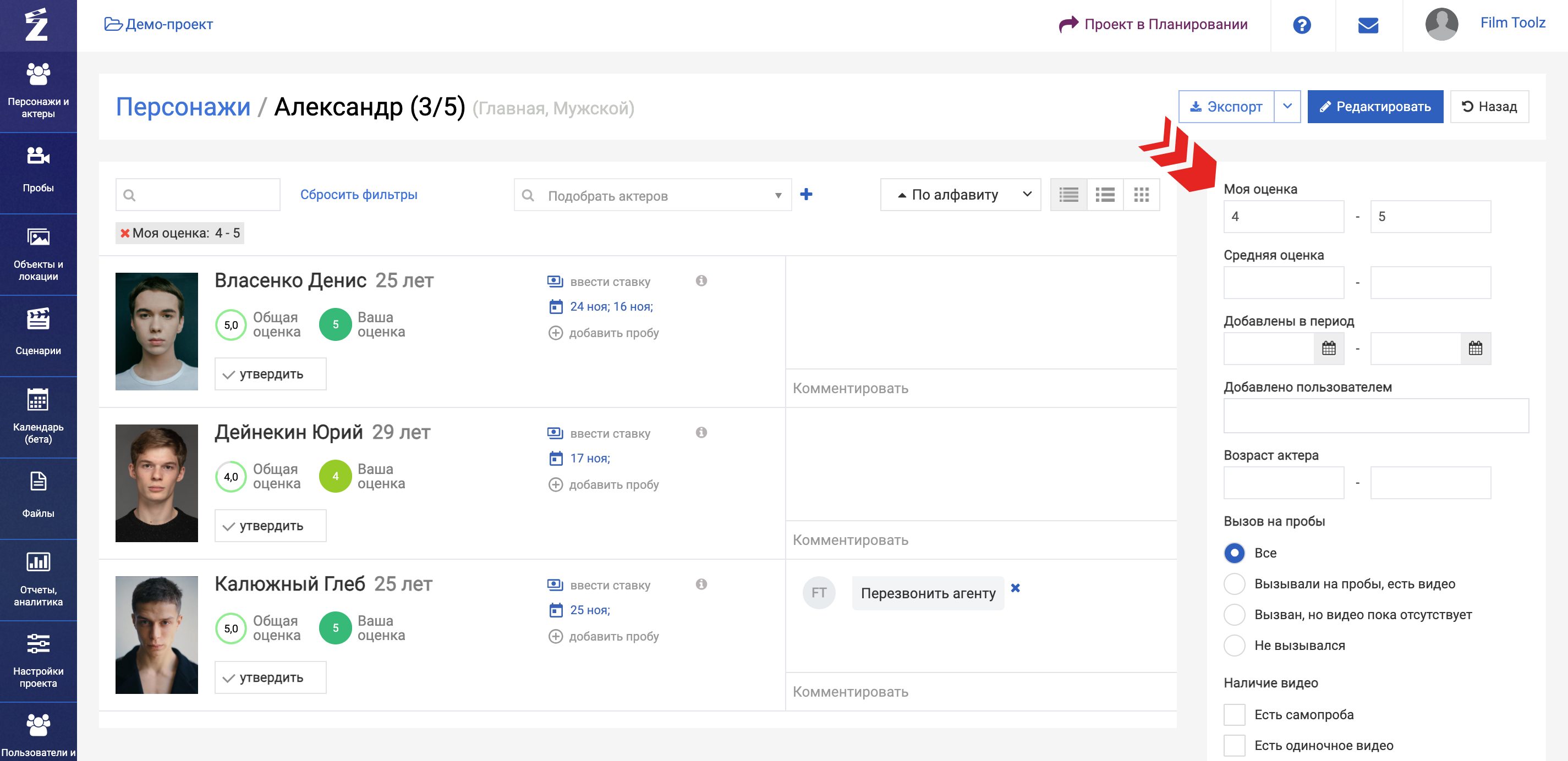Go to Персонажи breadcrumb link
The height and width of the screenshot is (761, 1568).
pyautogui.click(x=183, y=107)
